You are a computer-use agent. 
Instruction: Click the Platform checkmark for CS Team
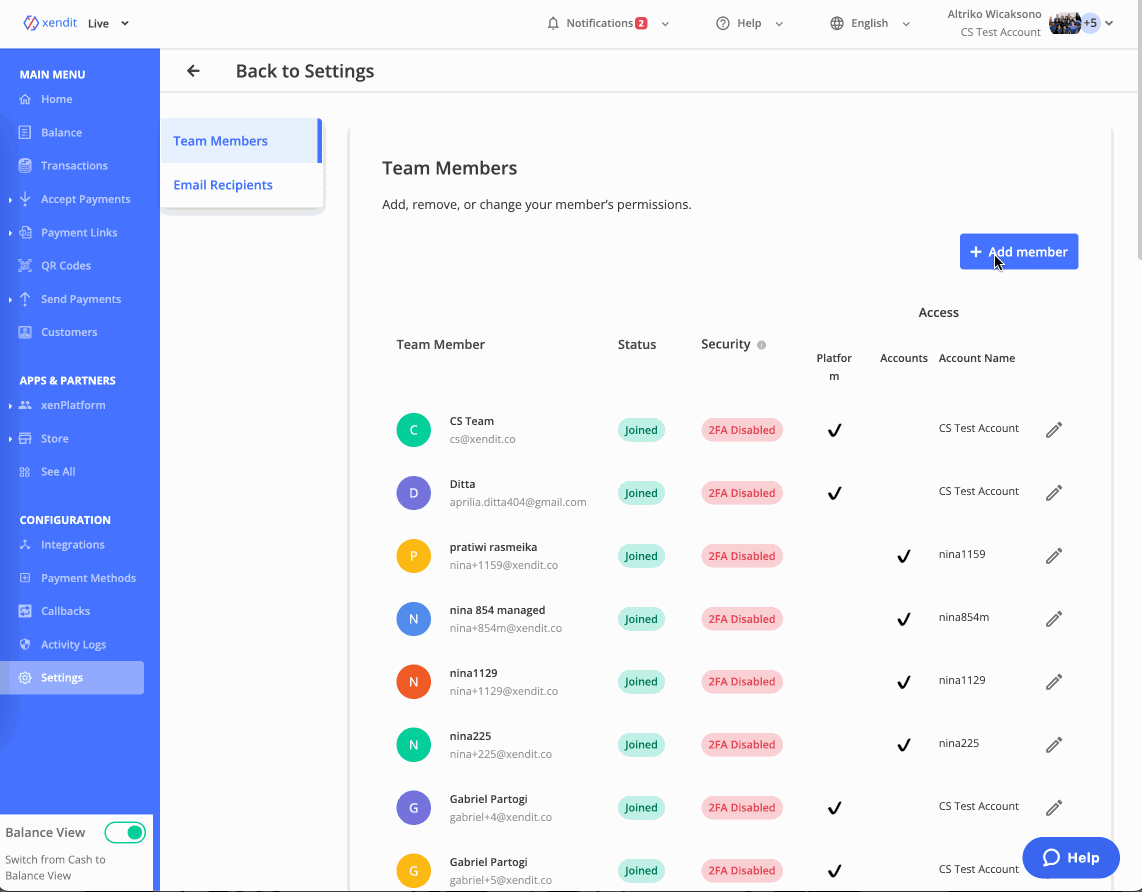[834, 430]
